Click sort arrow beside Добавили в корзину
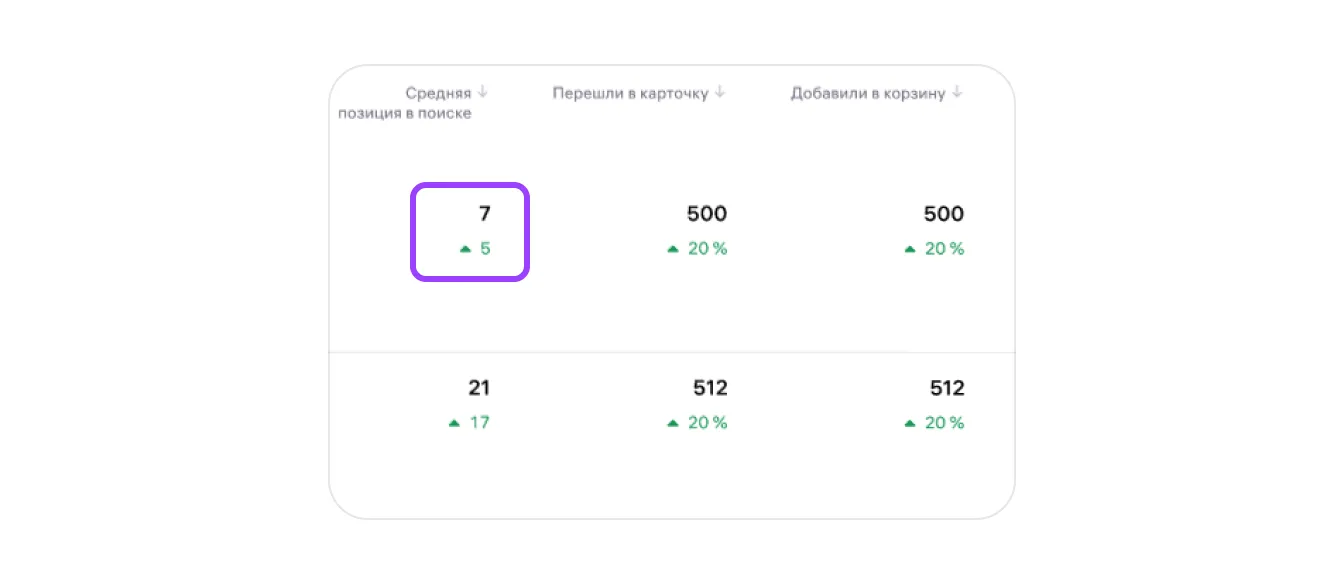This screenshot has height=584, width=1344. click(957, 92)
